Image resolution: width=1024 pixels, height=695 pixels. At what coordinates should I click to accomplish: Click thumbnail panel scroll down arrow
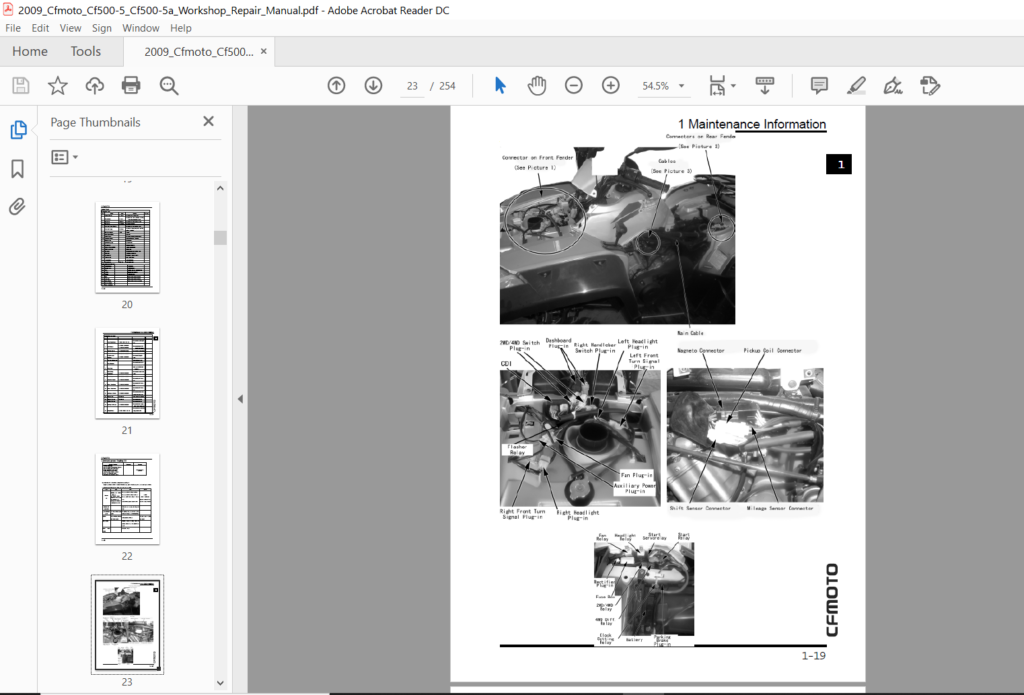tap(220, 683)
